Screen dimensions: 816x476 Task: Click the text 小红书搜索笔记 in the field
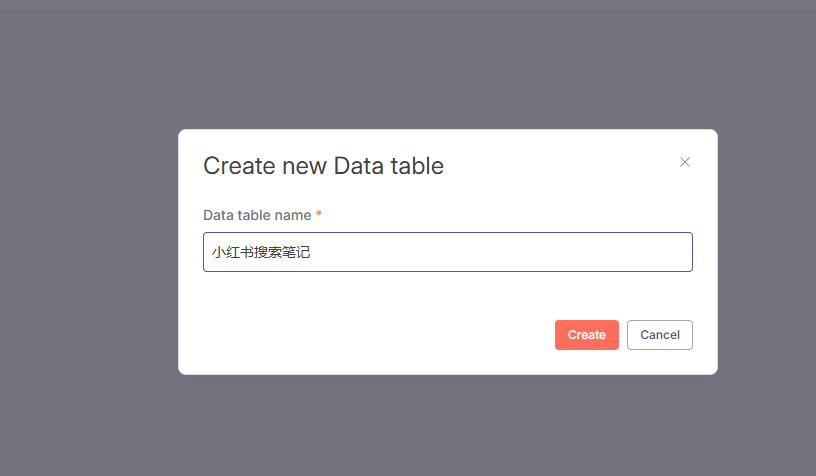tap(261, 253)
